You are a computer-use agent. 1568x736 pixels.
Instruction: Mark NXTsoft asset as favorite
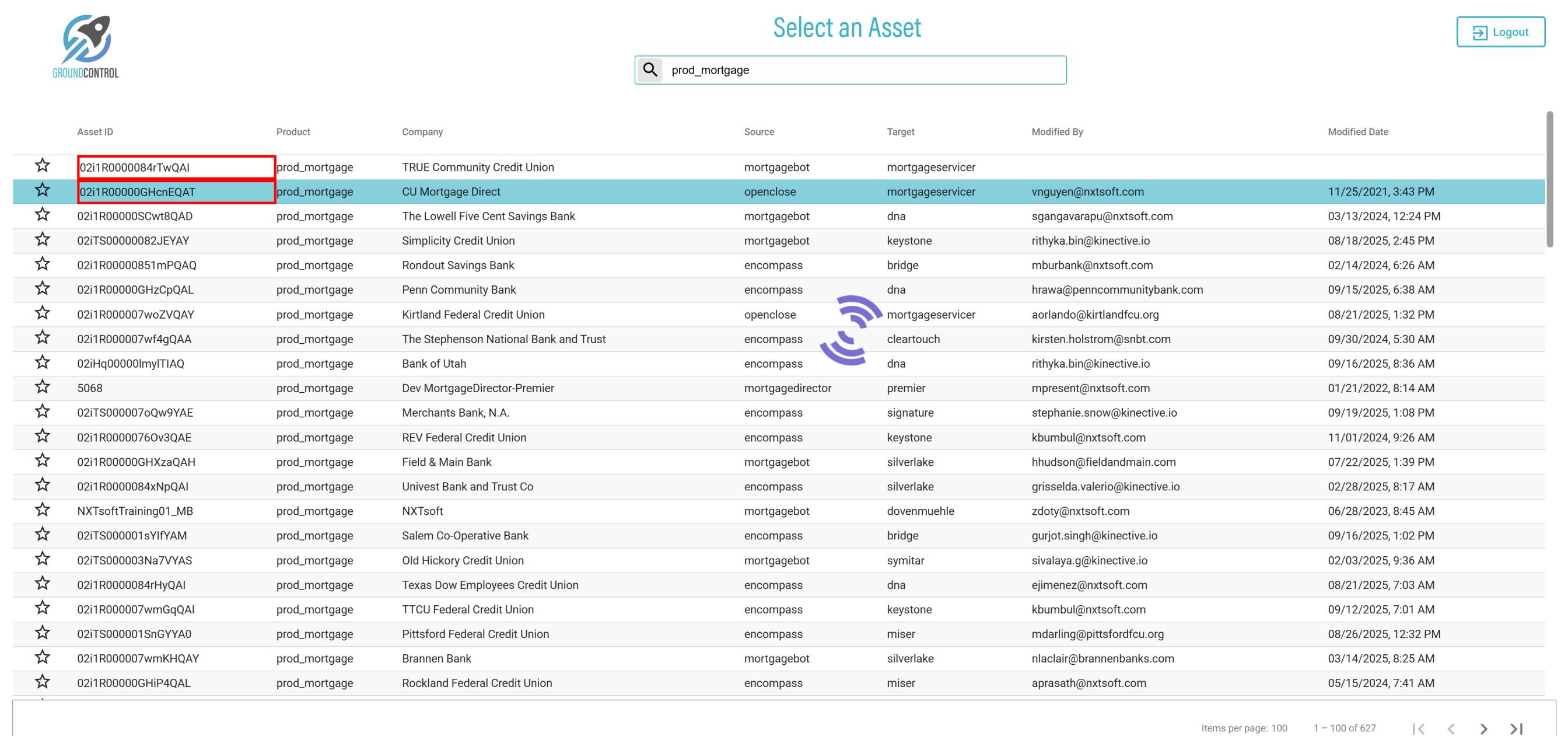click(42, 510)
